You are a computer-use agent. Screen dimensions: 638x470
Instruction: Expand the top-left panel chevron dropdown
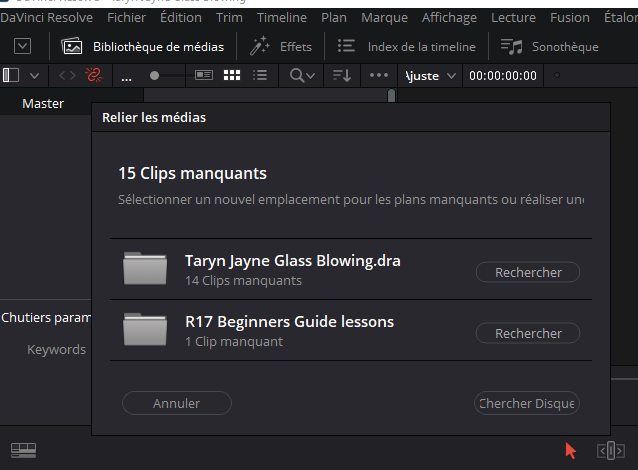click(22, 46)
